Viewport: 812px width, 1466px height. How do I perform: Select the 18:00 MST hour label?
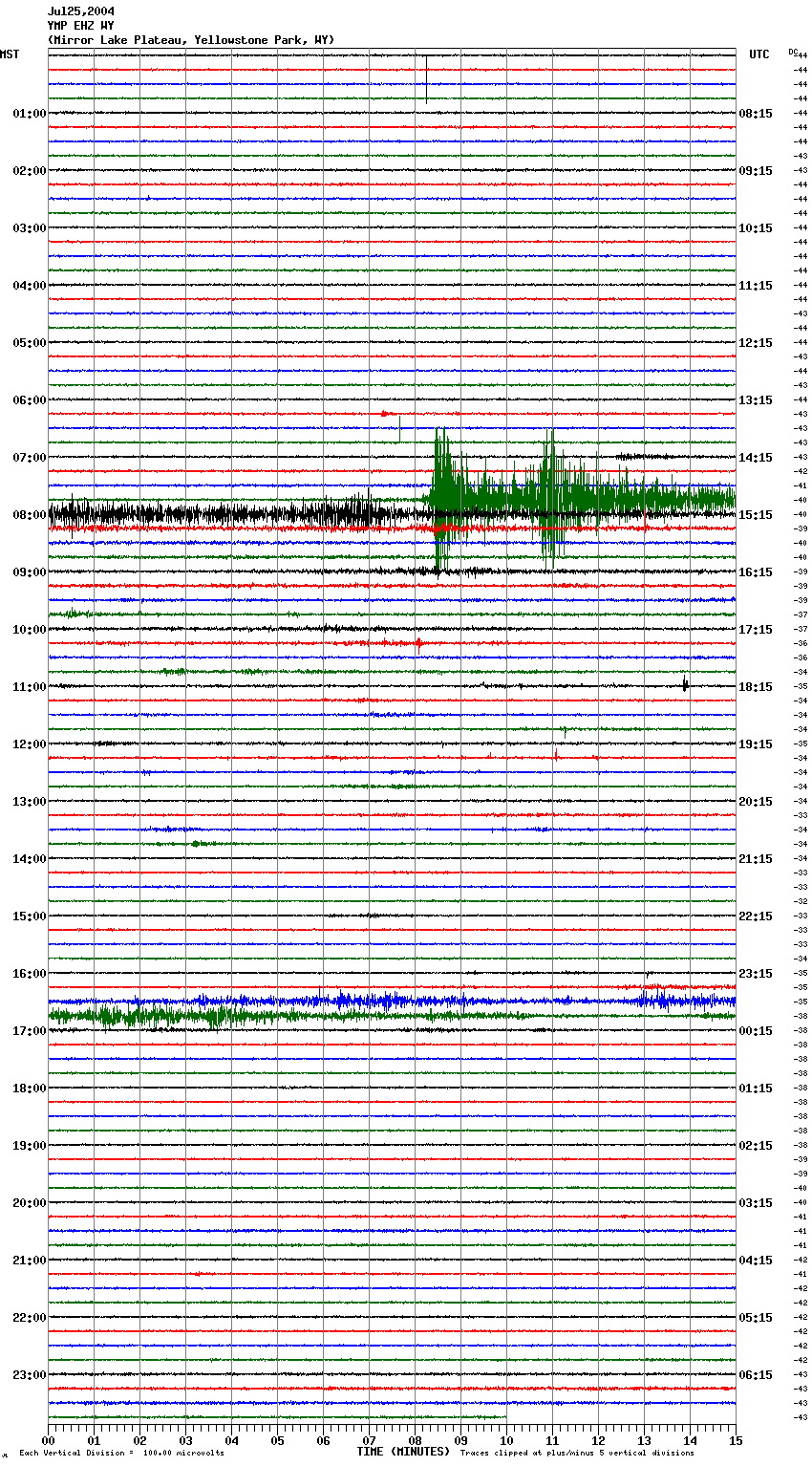pos(30,1089)
